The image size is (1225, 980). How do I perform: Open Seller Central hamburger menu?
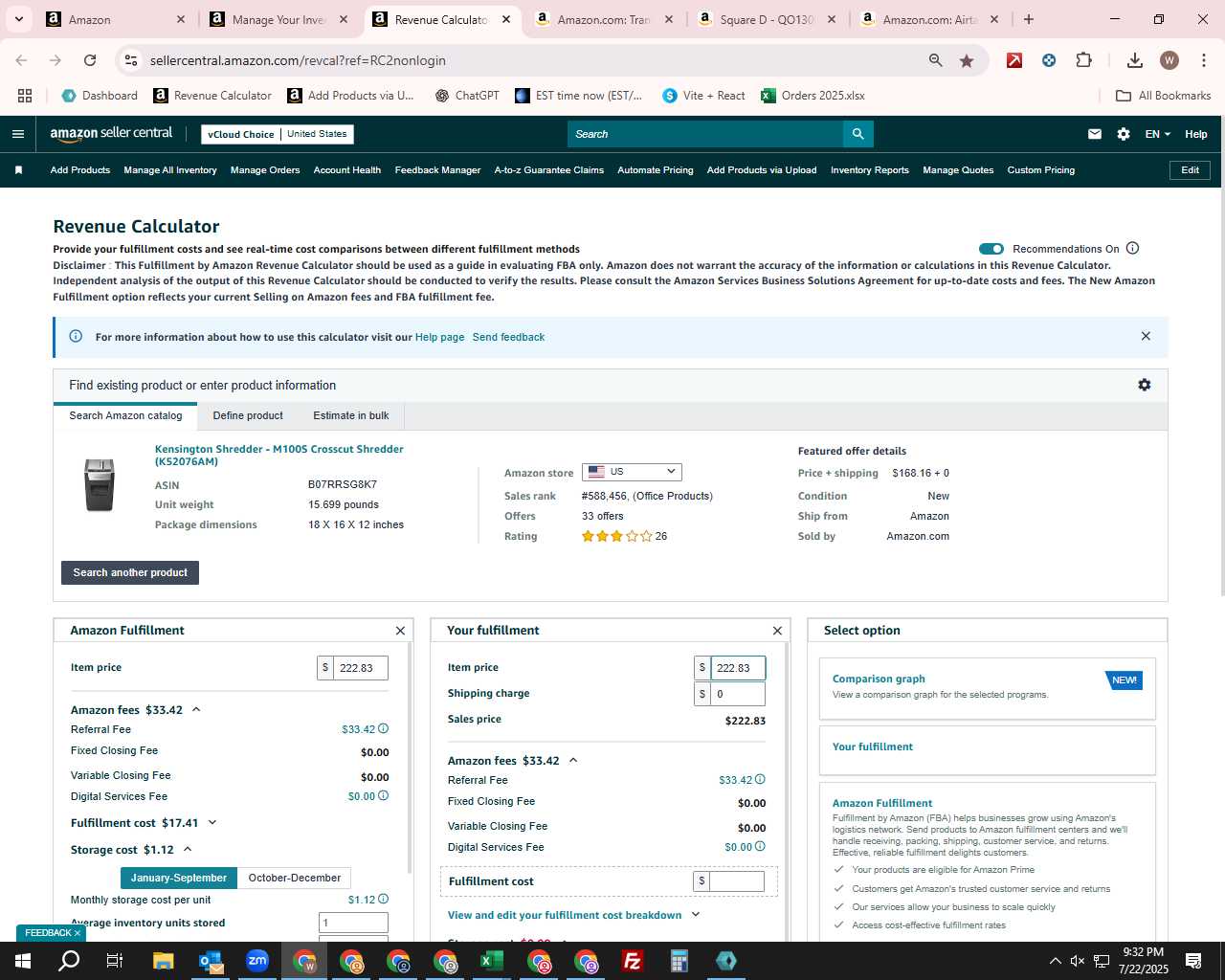pos(17,134)
